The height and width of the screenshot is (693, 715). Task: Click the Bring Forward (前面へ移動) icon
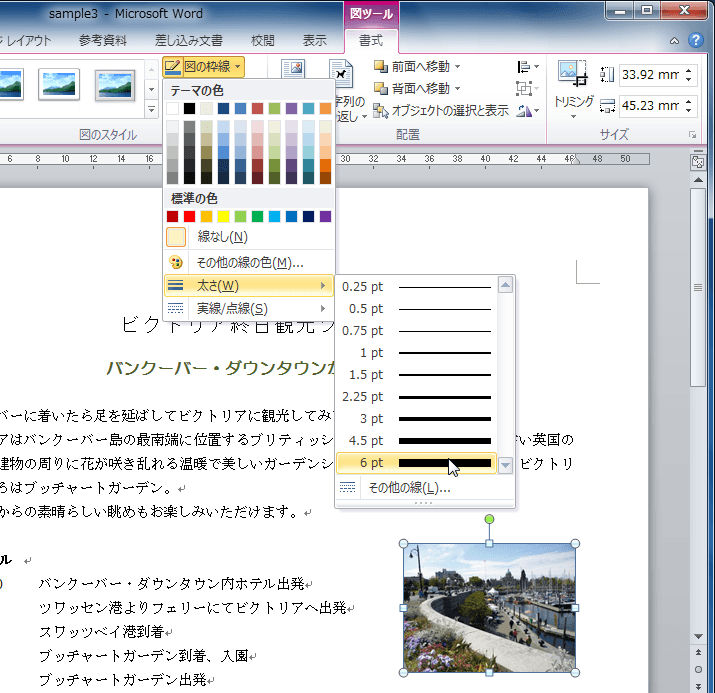381,66
